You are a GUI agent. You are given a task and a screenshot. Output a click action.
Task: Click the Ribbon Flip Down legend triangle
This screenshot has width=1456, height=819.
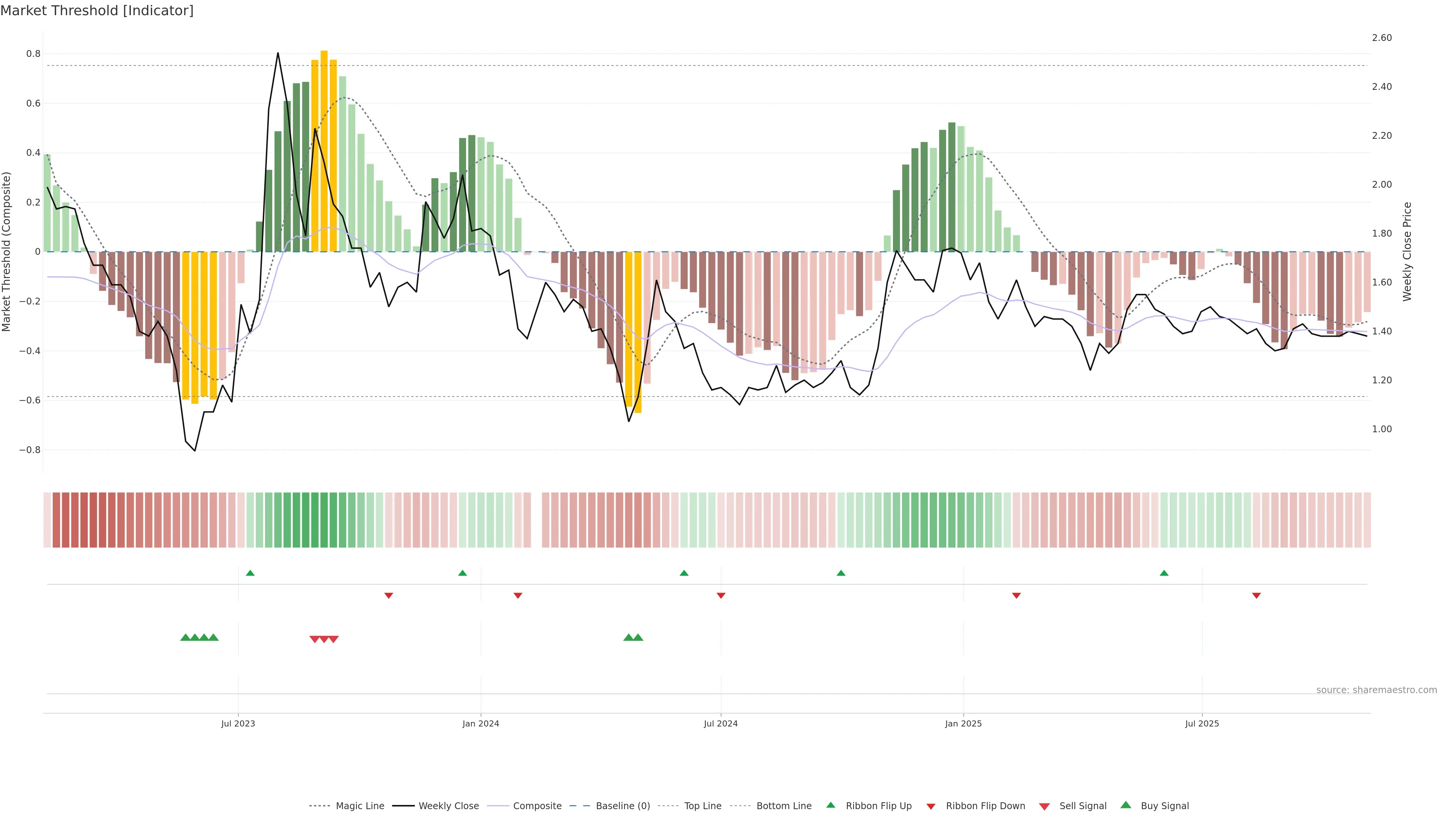pos(931,806)
